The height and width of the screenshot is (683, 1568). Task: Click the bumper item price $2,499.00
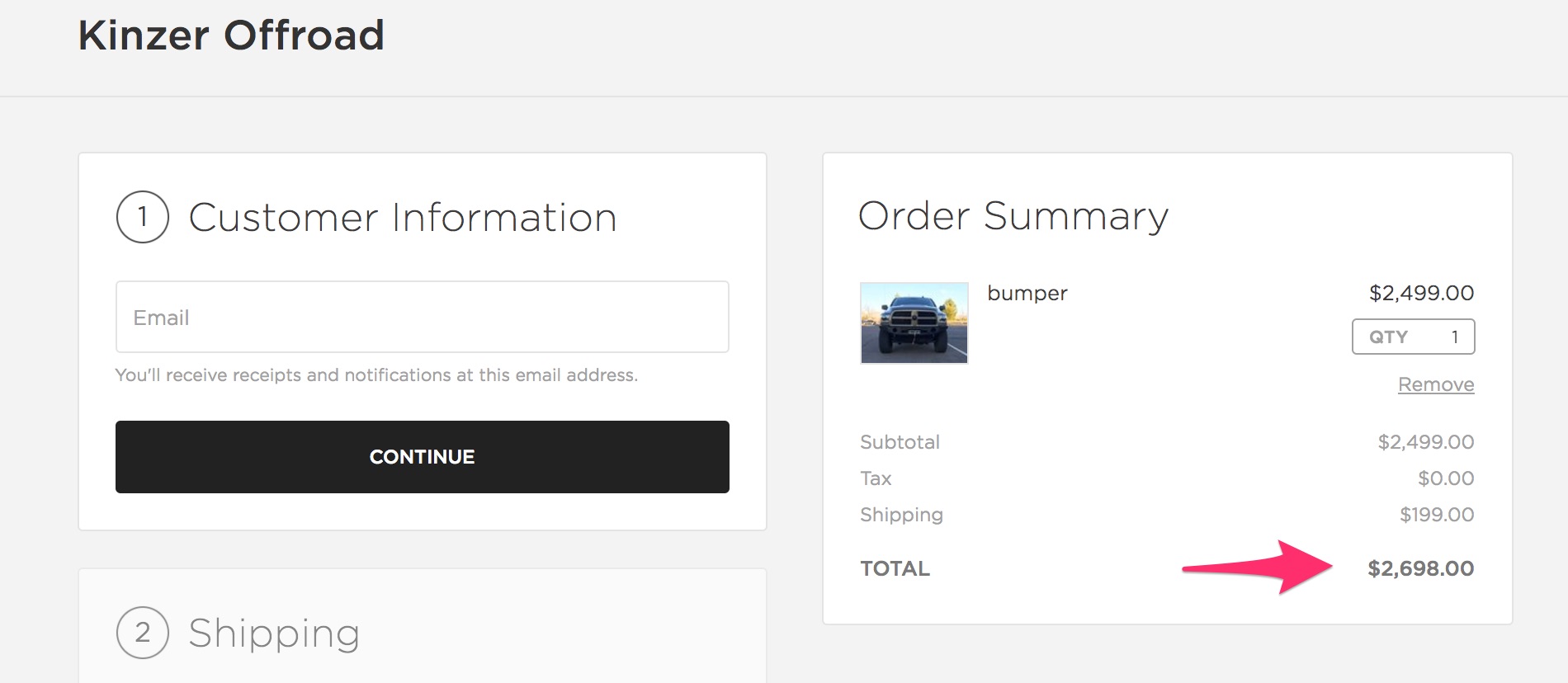pos(1421,293)
